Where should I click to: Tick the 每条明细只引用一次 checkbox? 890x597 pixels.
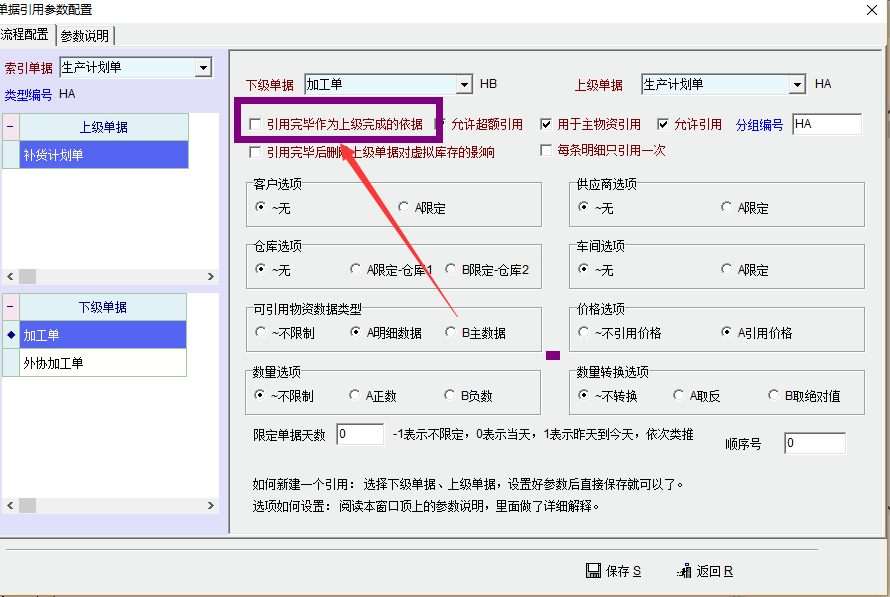(x=546, y=151)
